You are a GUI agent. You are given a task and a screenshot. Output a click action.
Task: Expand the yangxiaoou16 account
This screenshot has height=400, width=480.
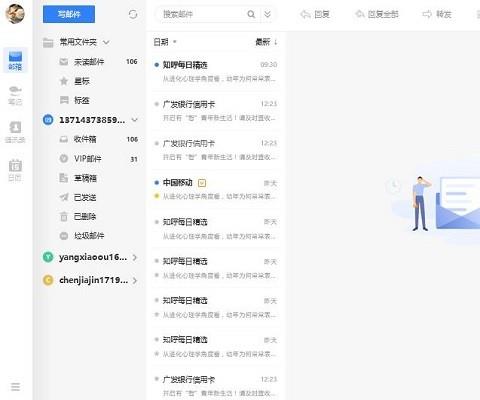point(135,257)
